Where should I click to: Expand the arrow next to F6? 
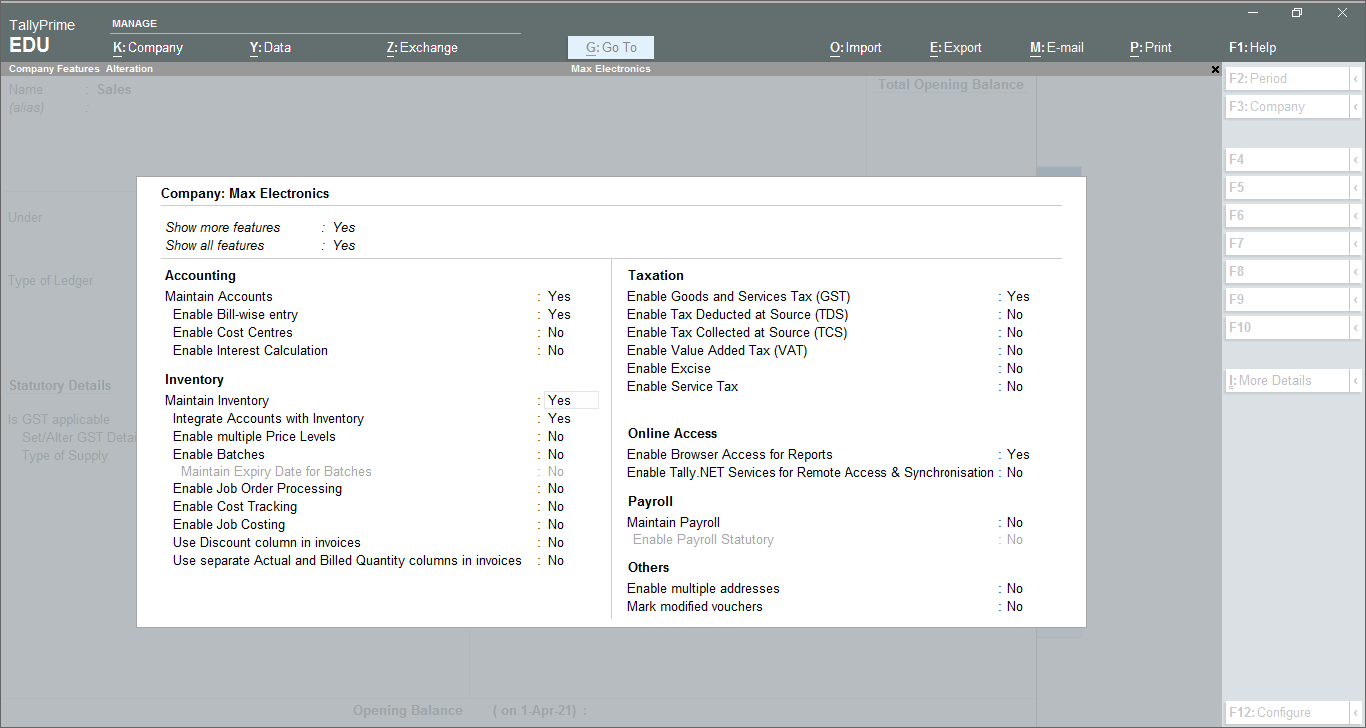[x=1356, y=216]
